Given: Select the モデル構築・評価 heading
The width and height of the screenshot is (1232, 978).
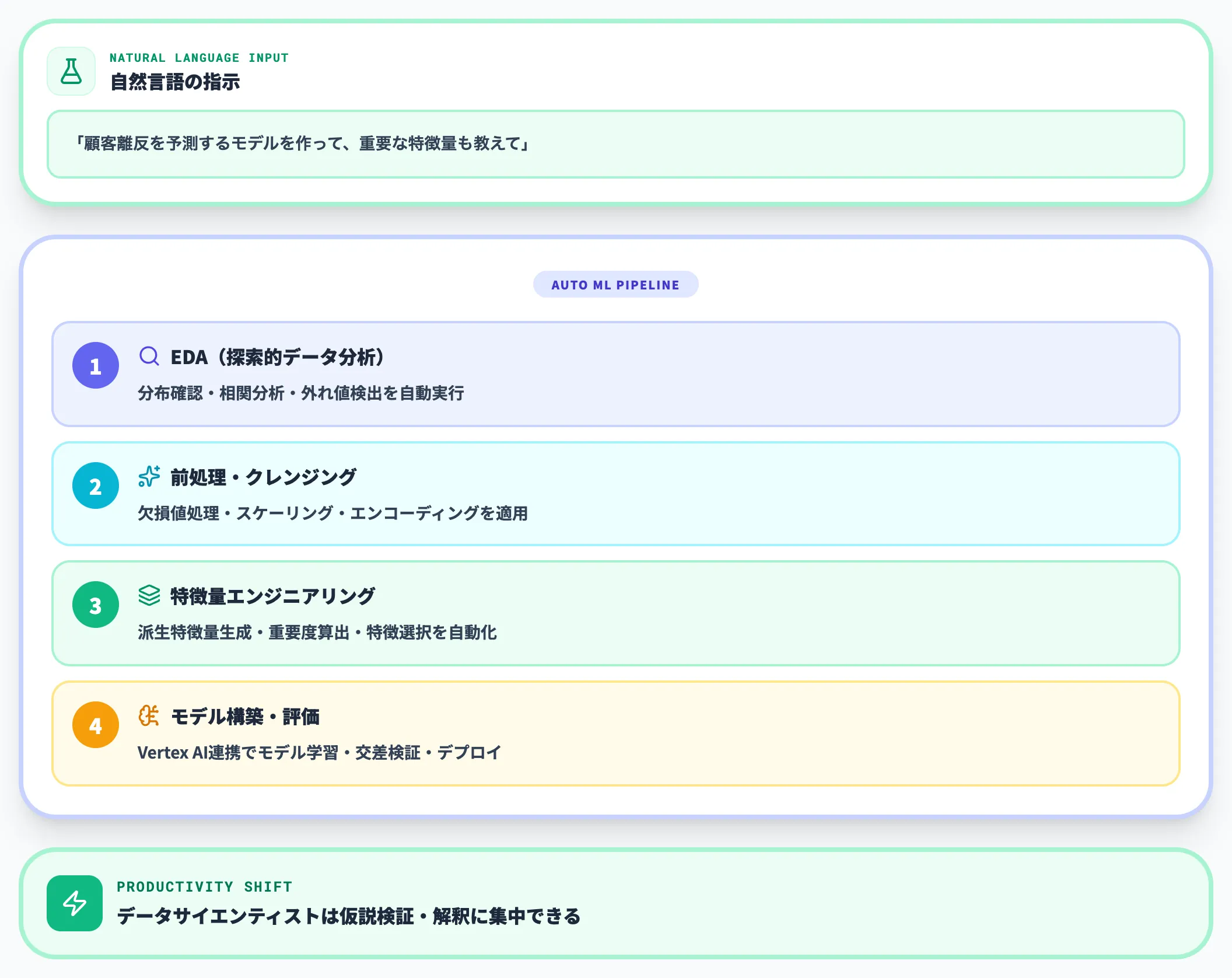Looking at the screenshot, I should point(245,717).
